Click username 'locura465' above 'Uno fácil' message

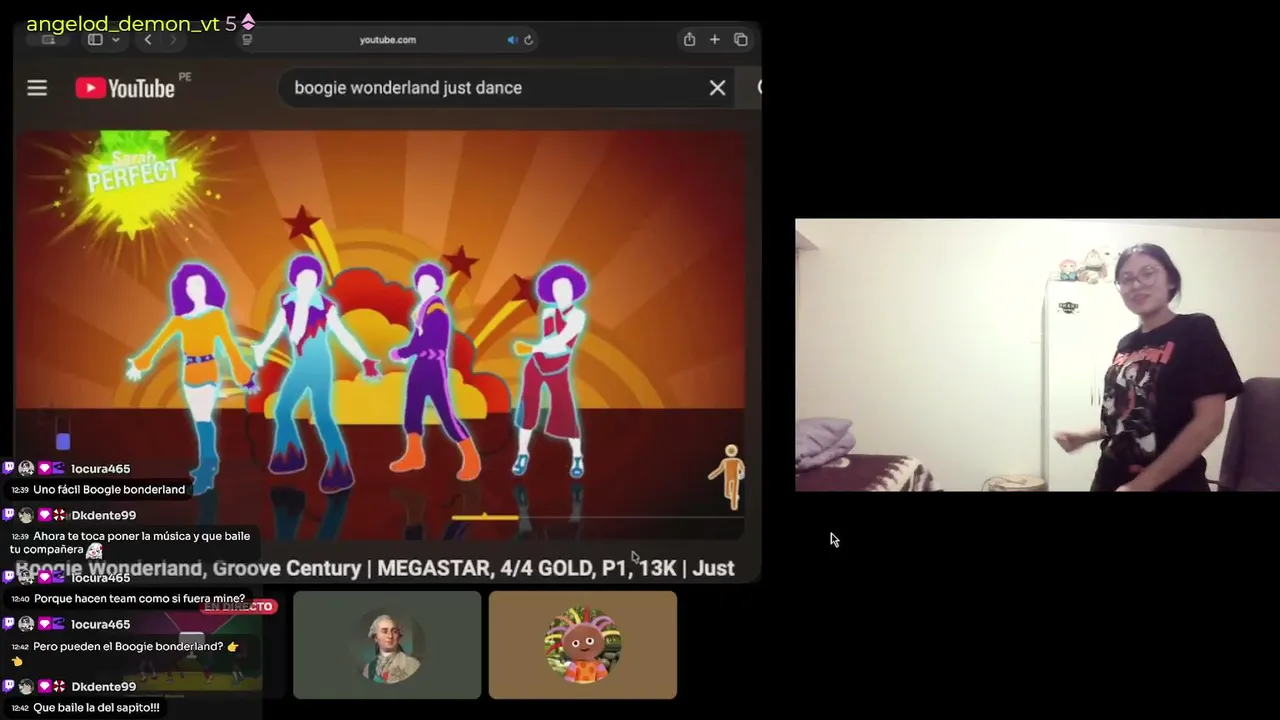(x=100, y=469)
